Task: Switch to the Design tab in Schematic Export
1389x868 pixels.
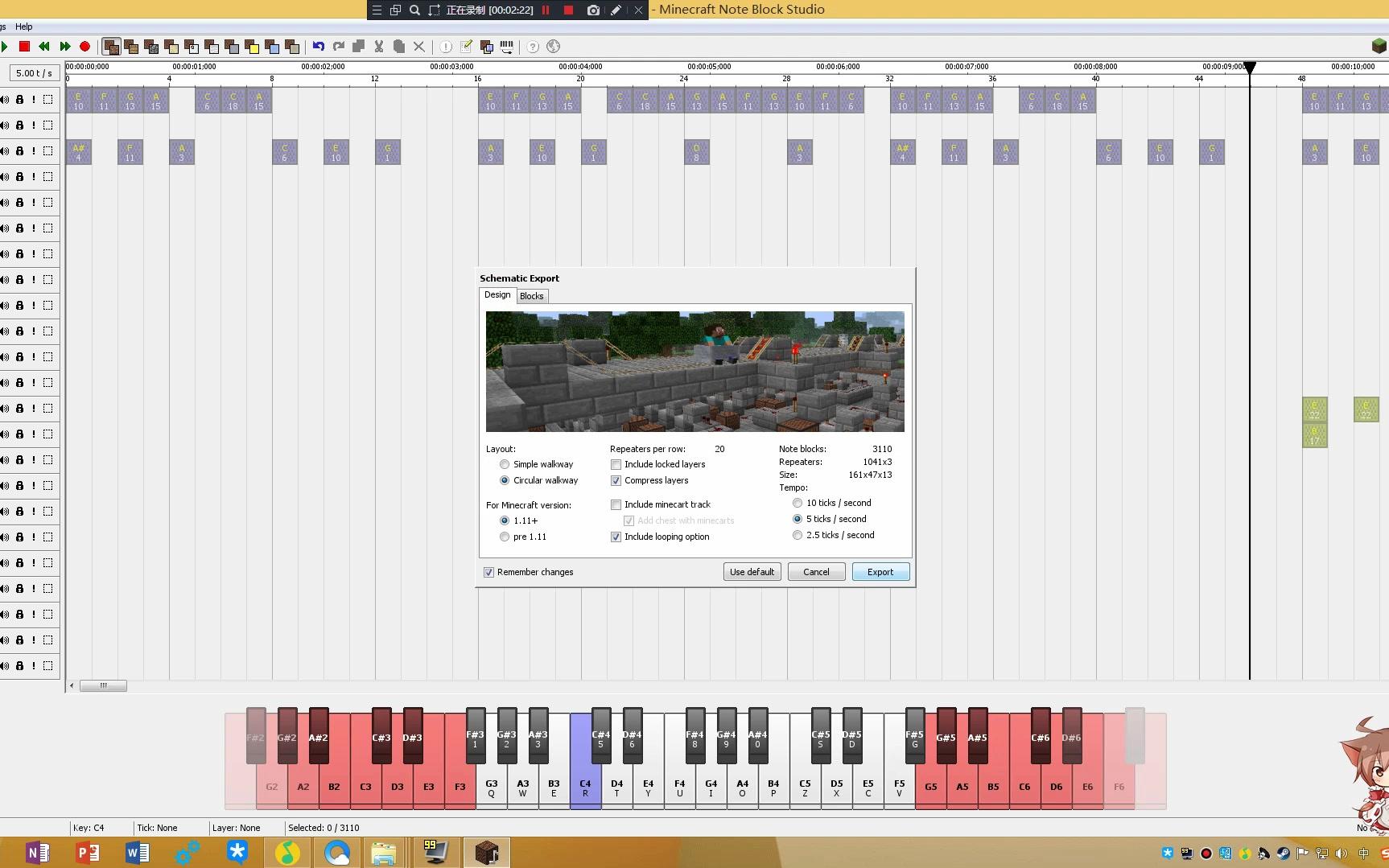Action: pyautogui.click(x=497, y=295)
